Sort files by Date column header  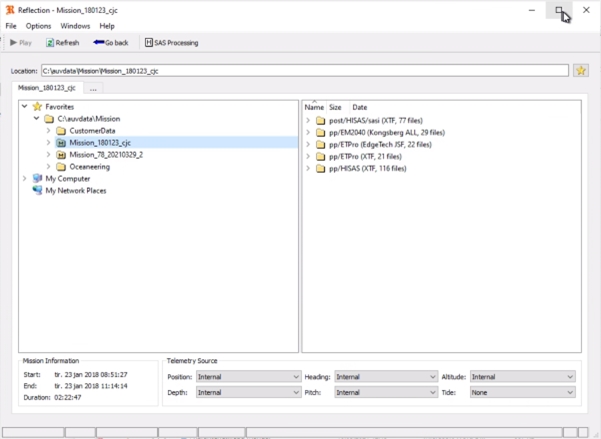click(360, 107)
